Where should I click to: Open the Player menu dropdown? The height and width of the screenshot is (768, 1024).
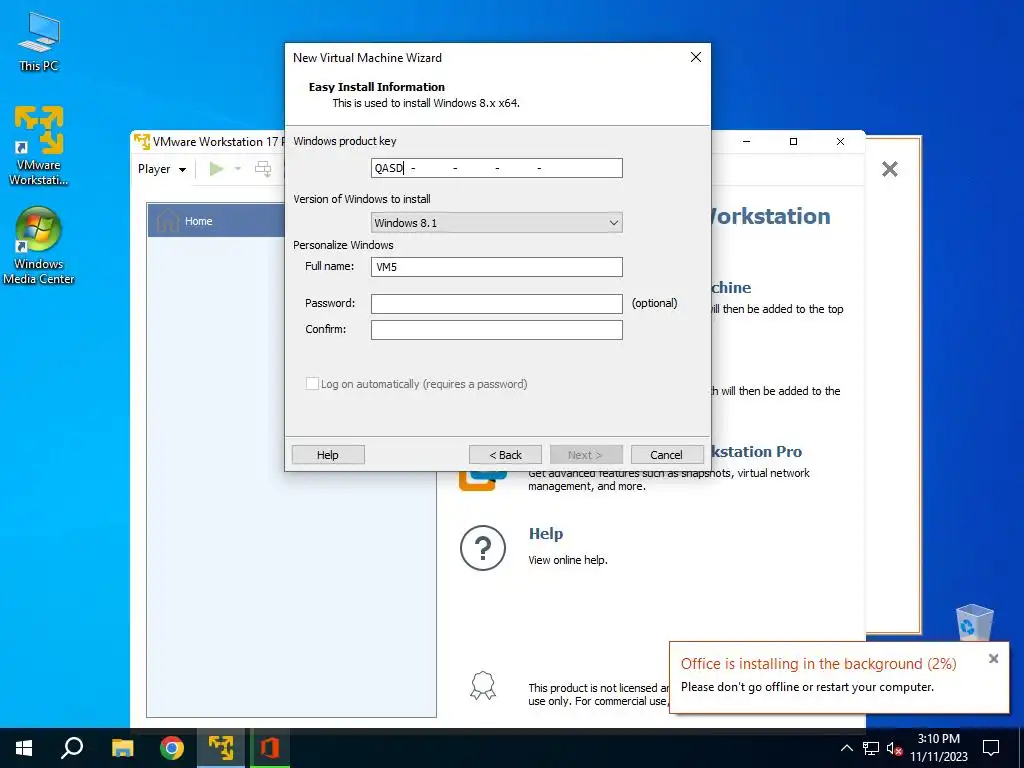pyautogui.click(x=161, y=169)
